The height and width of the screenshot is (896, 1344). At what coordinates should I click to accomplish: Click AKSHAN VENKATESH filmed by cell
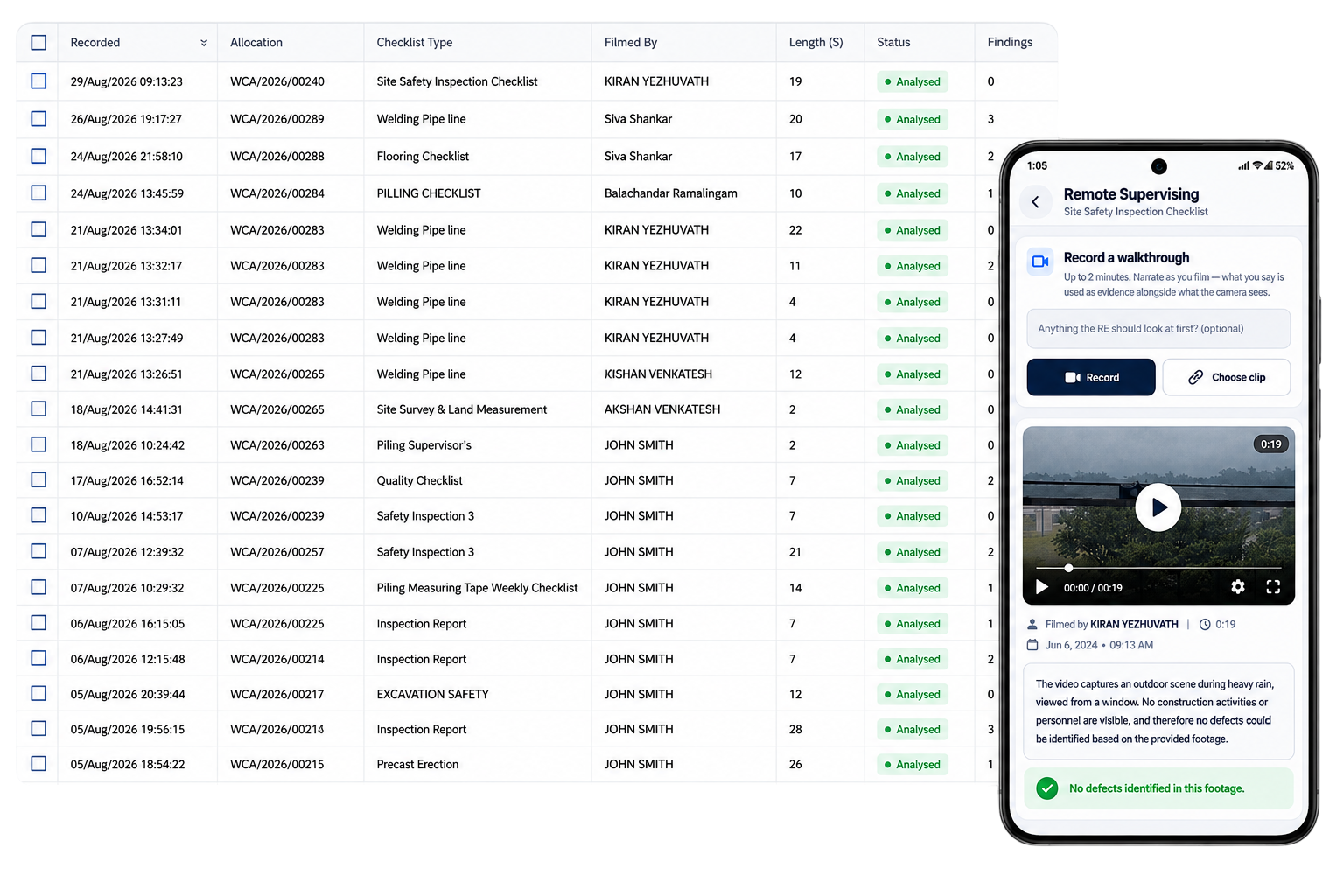(662, 409)
